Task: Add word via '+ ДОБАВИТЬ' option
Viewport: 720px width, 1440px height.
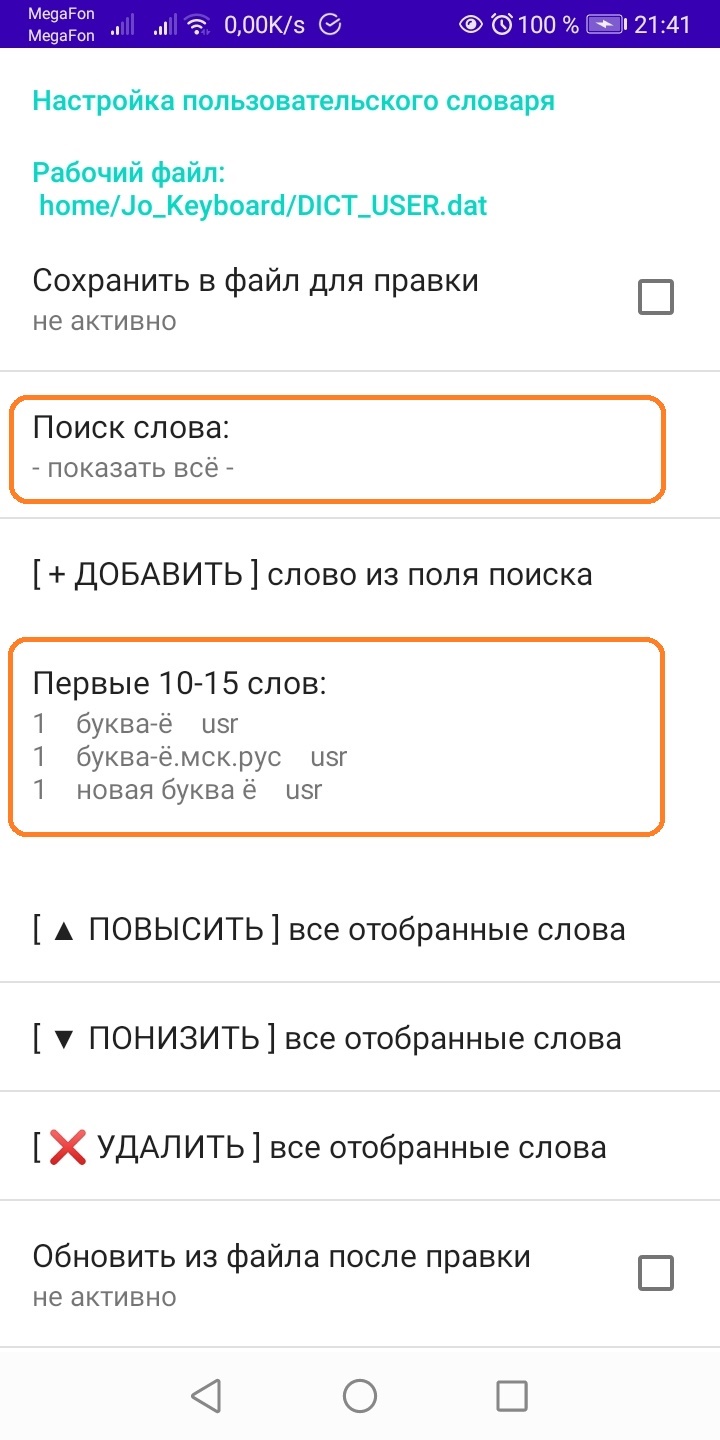Action: click(360, 574)
